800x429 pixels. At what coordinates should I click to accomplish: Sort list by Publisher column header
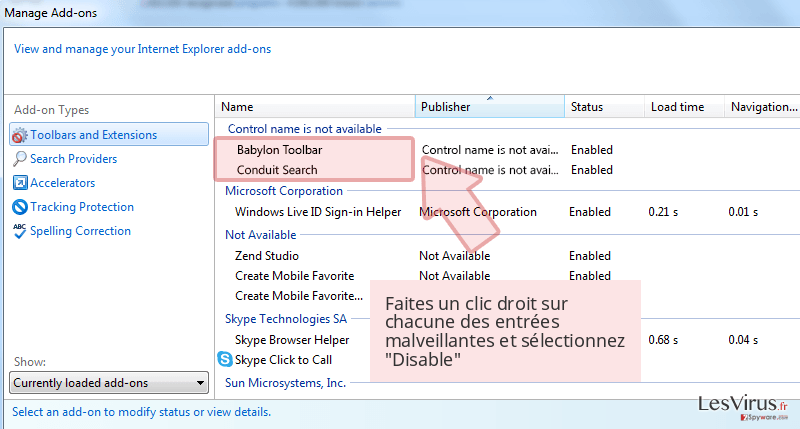click(490, 107)
